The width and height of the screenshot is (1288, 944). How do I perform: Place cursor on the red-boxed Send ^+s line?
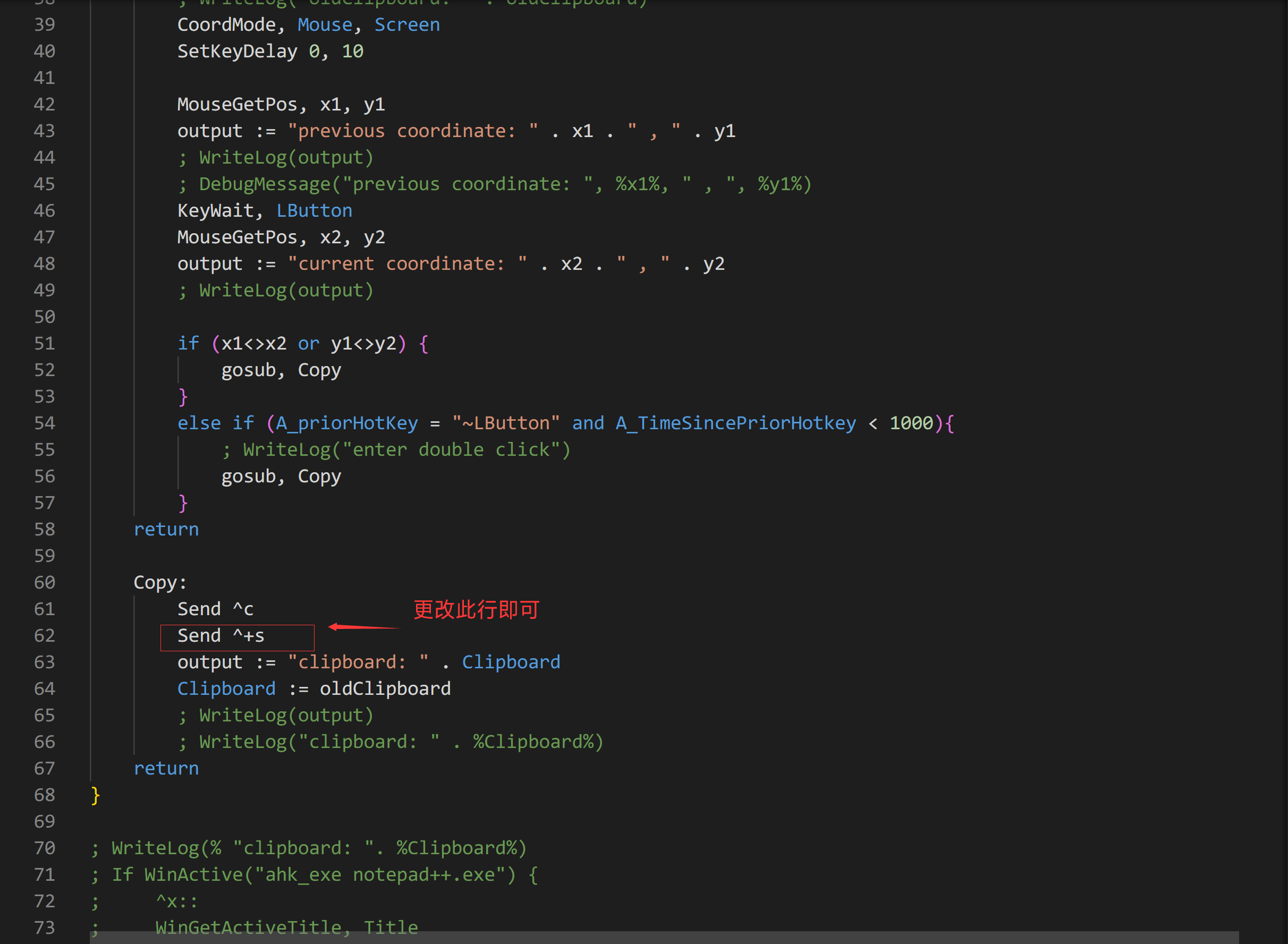pos(221,636)
